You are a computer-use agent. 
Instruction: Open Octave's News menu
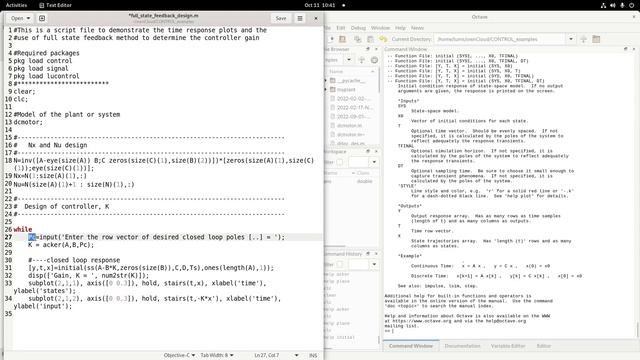pyautogui.click(x=417, y=28)
